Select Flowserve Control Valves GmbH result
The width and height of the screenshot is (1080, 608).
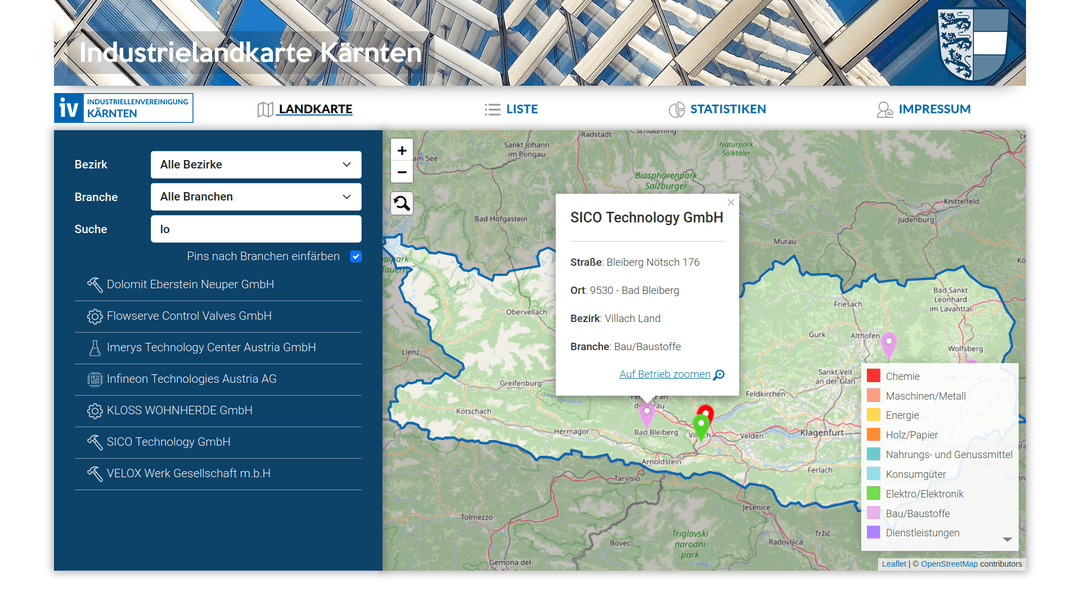[218, 316]
